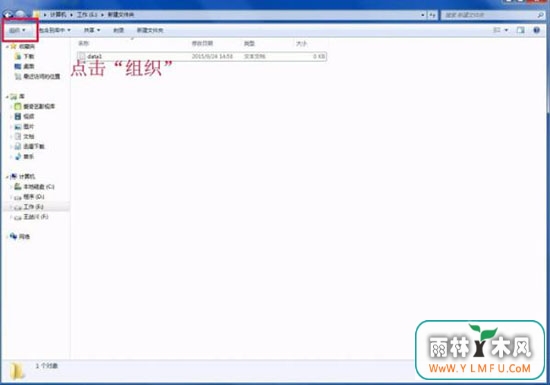This screenshot has height=385, width=550.
Task: Click the 刻录 (Burn) toolbar button
Action: tap(119, 30)
